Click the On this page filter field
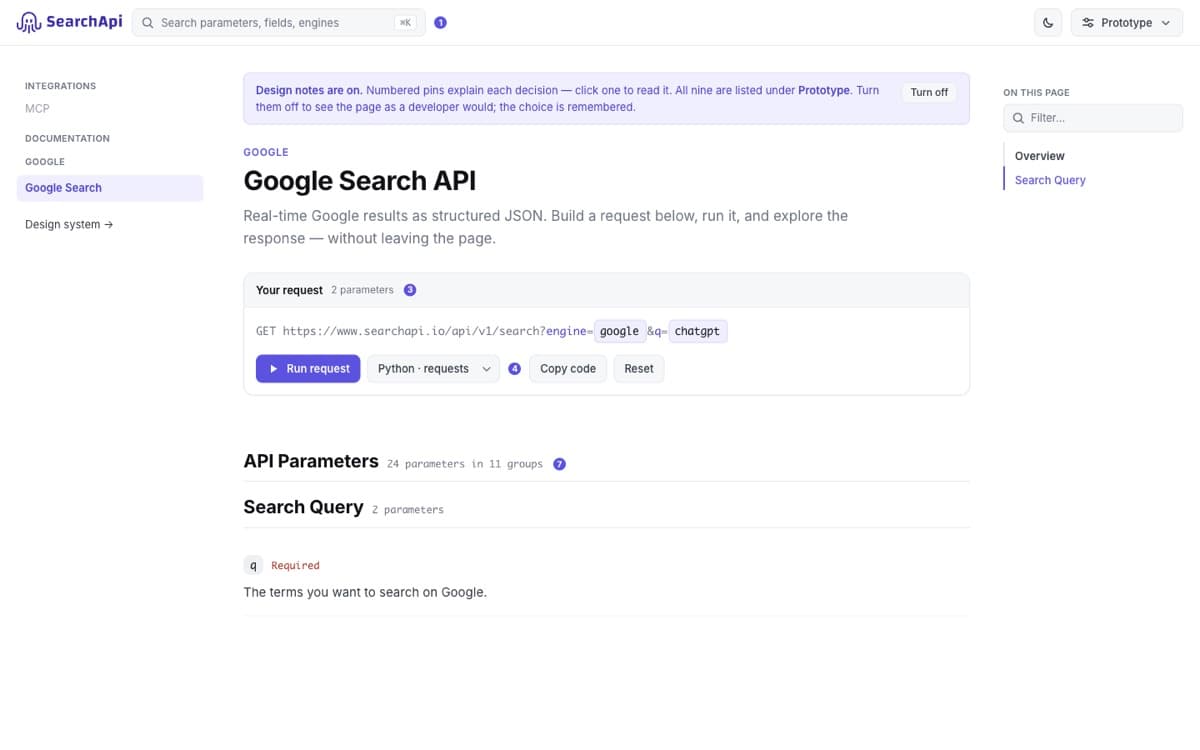This screenshot has width=1200, height=750. click(x=1093, y=118)
